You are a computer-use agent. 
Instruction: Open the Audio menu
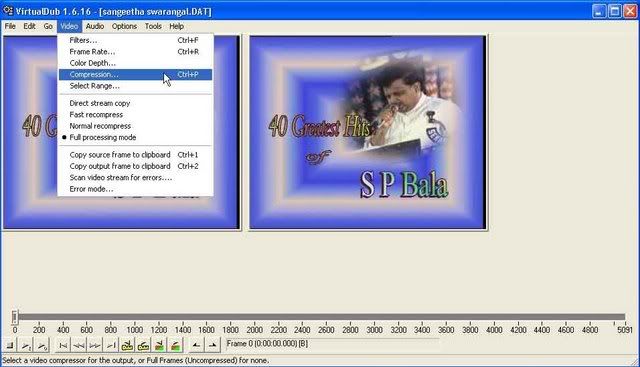95,26
